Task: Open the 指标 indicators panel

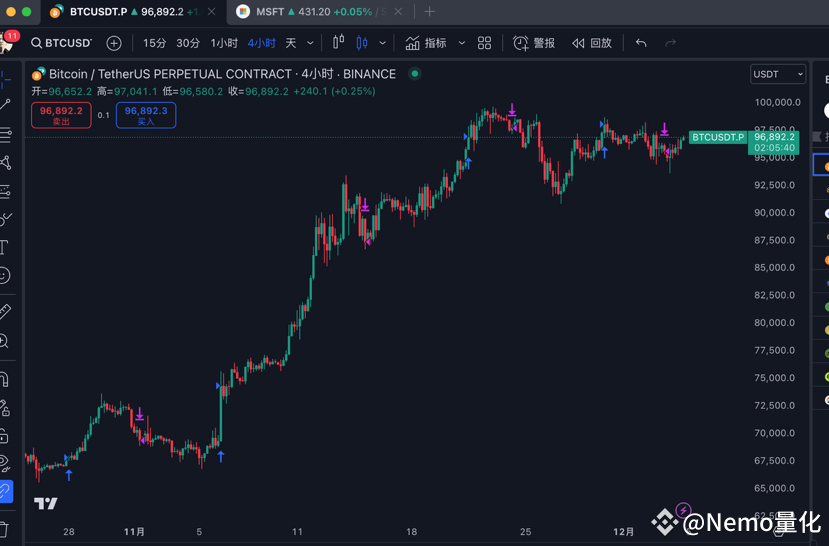Action: 426,43
